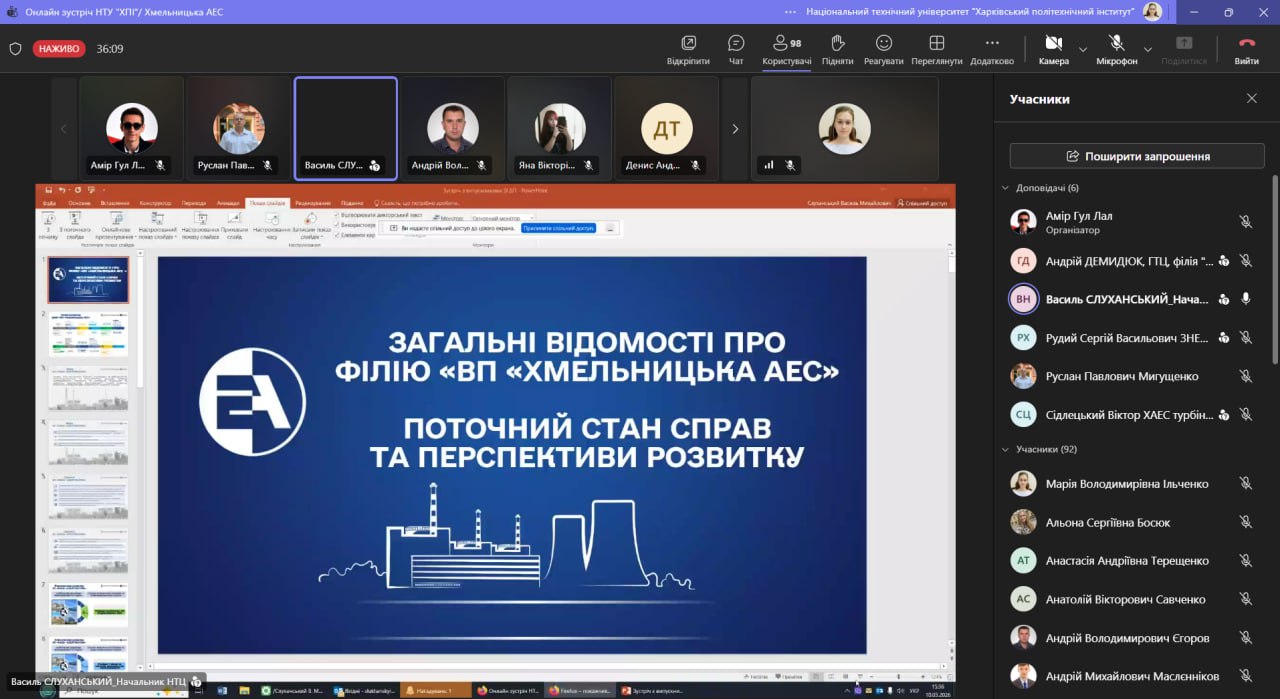Show next participant video tiles arrow
Viewport: 1280px width, 699px height.
point(735,129)
